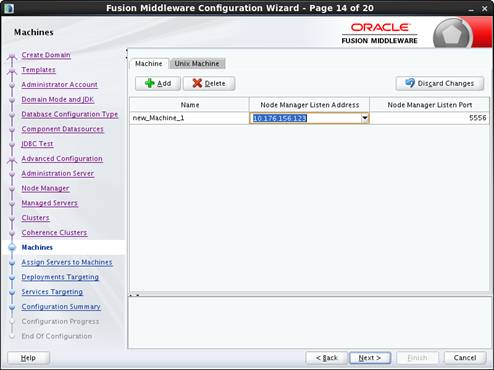
Task: Click the Cancel button
Action: point(465,358)
